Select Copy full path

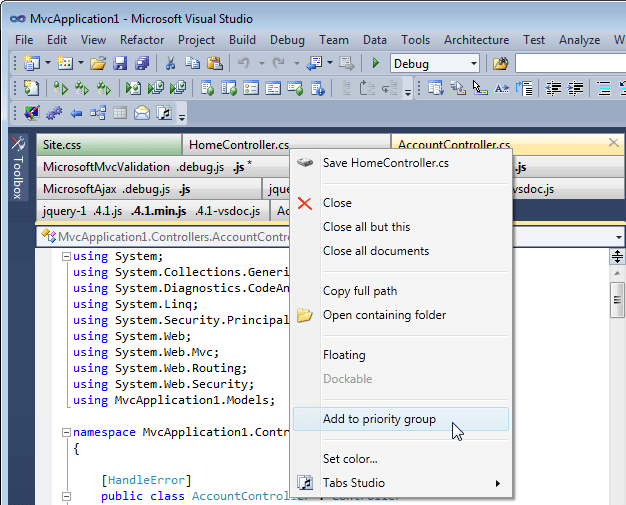pyautogui.click(x=401, y=291)
